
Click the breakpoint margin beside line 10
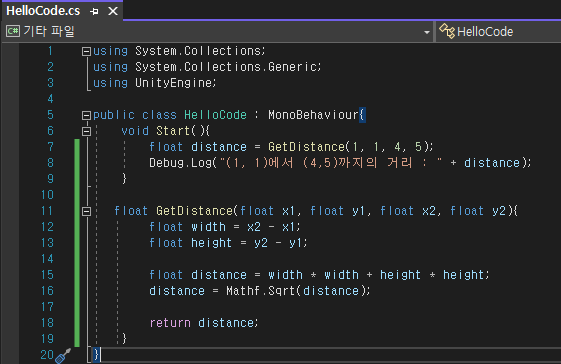point(10,195)
